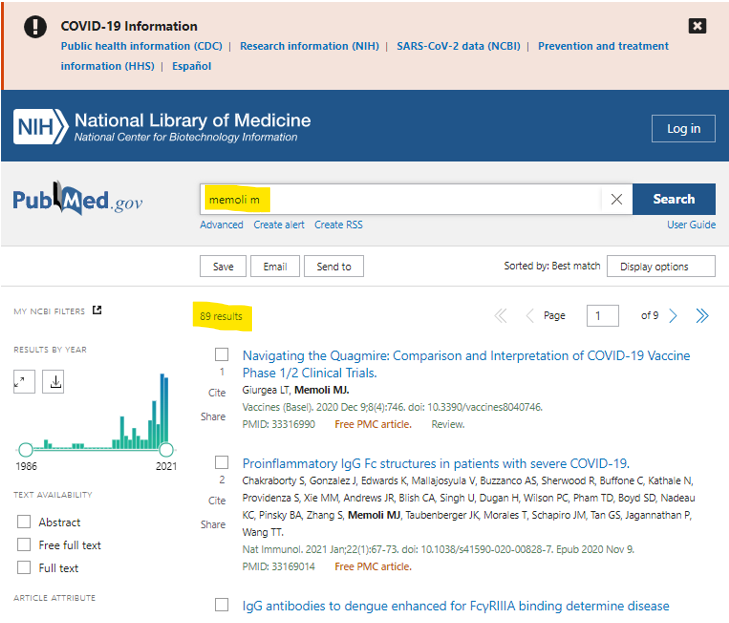Click the Save button
The width and height of the screenshot is (729, 623).
(x=223, y=266)
